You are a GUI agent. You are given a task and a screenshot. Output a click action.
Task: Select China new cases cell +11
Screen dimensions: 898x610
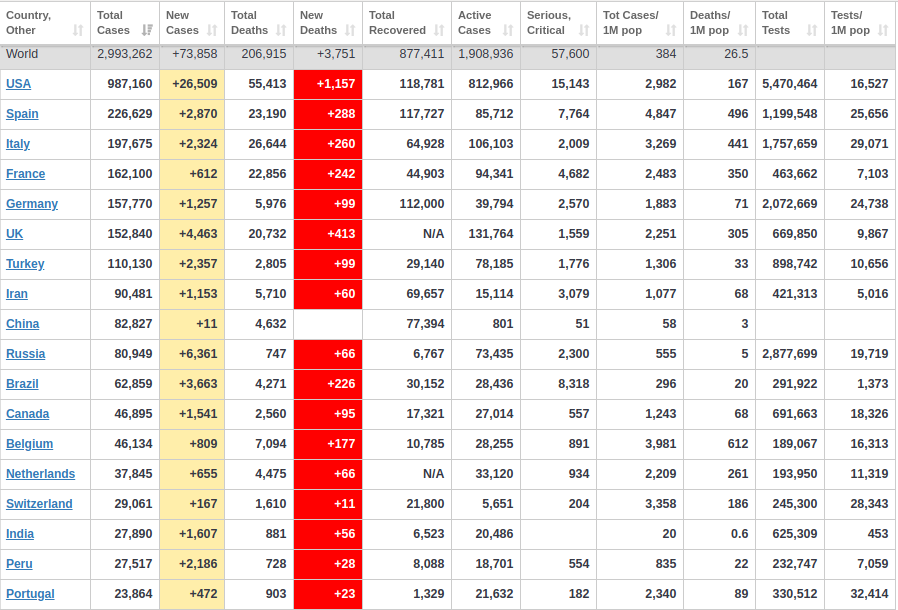tap(192, 324)
